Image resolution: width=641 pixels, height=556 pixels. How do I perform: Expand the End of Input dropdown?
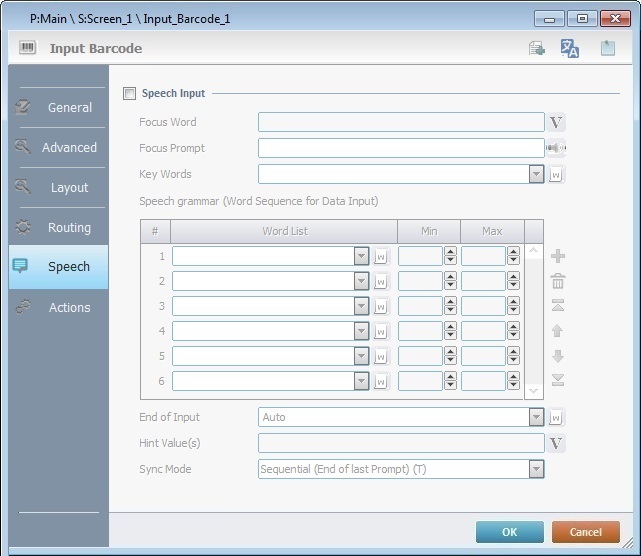(536, 417)
